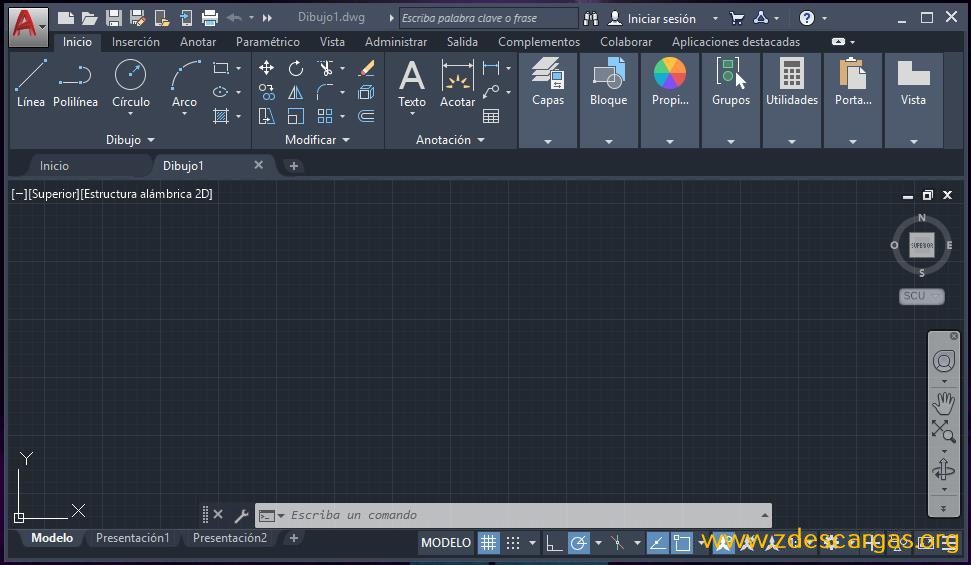971x565 pixels.
Task: Click the Plot printer icon
Action: [x=210, y=18]
